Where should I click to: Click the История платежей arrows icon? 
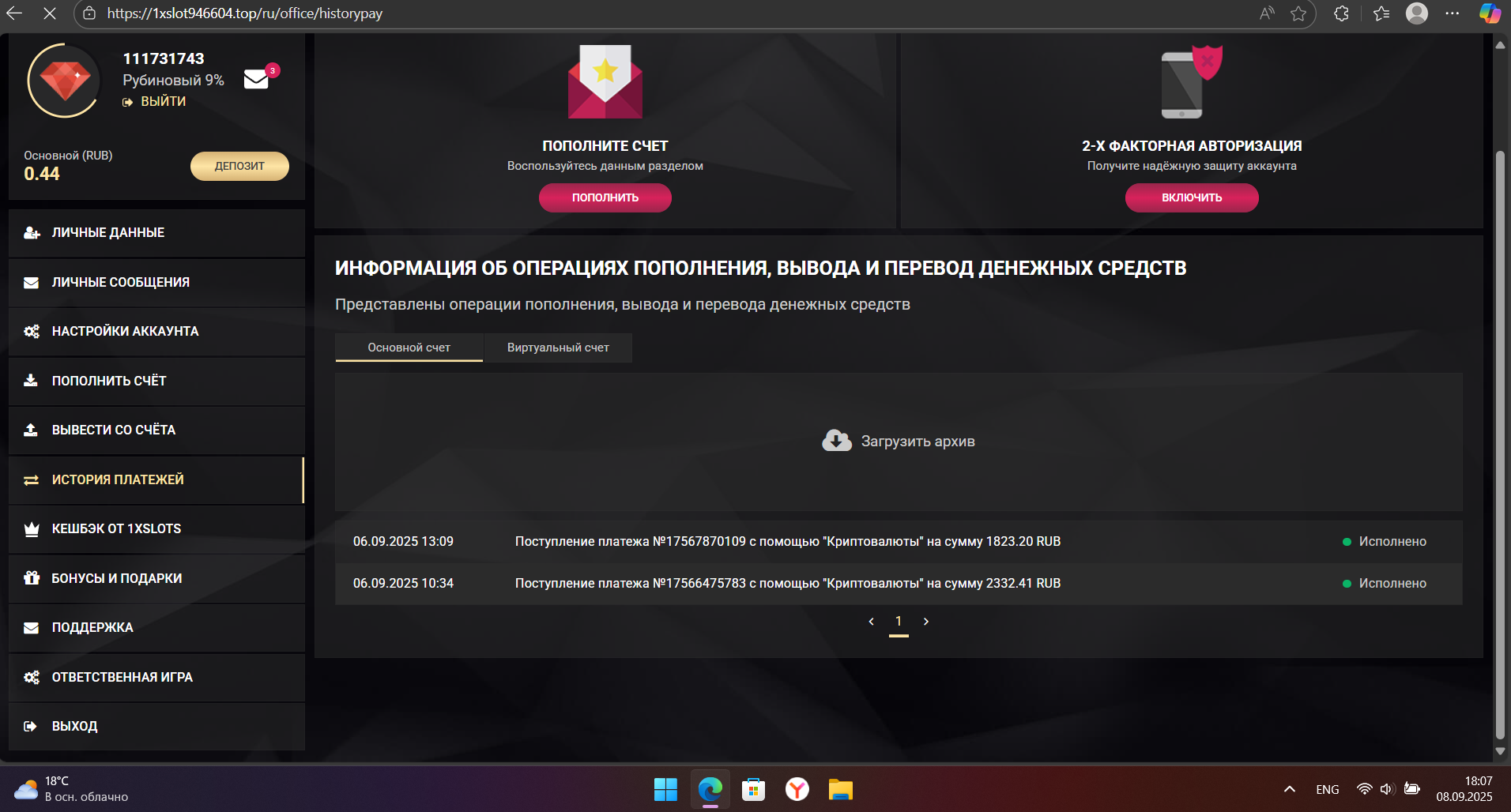(31, 479)
